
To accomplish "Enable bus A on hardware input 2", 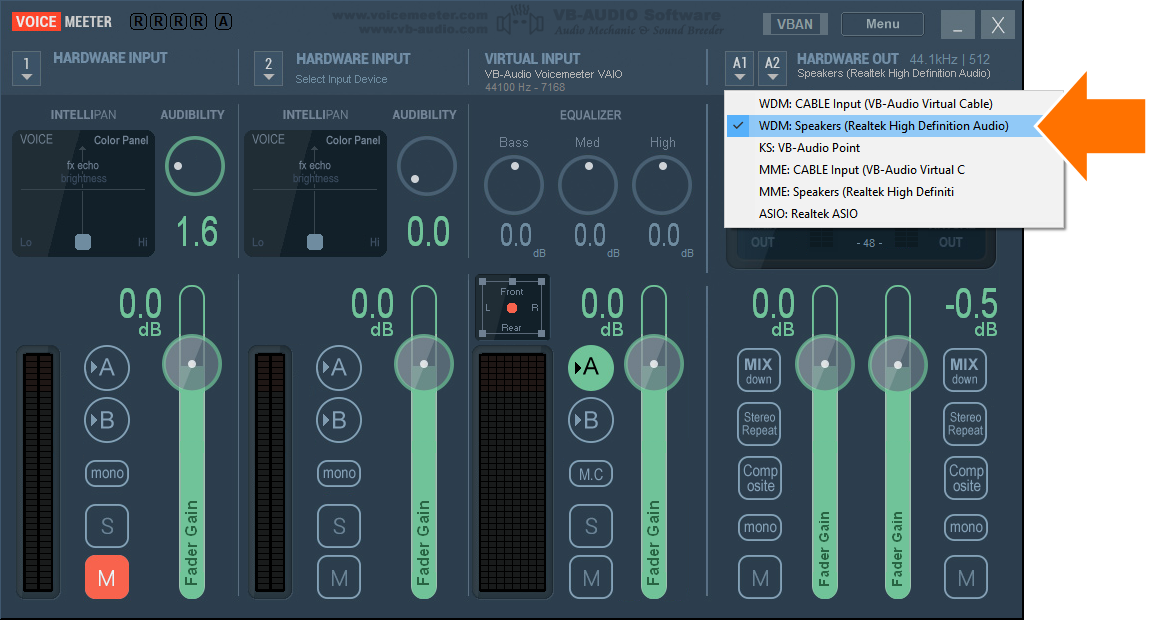I will tap(339, 368).
